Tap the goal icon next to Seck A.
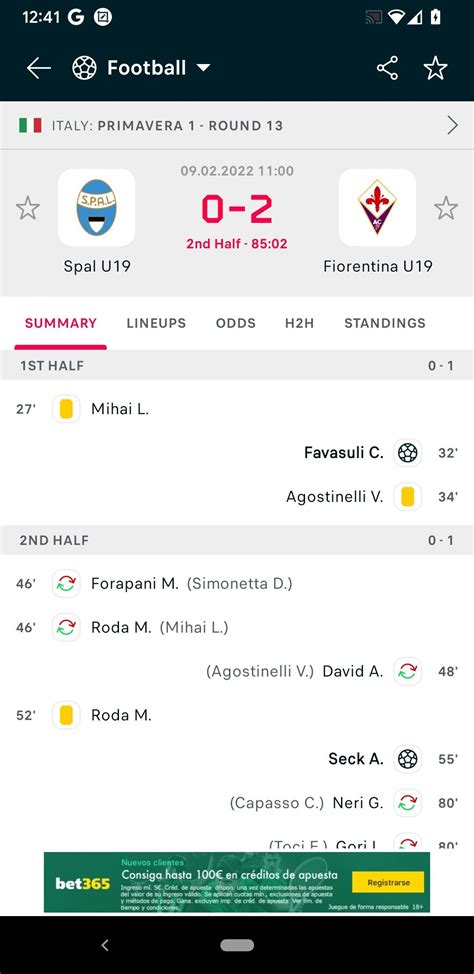474x974 pixels. click(x=408, y=758)
